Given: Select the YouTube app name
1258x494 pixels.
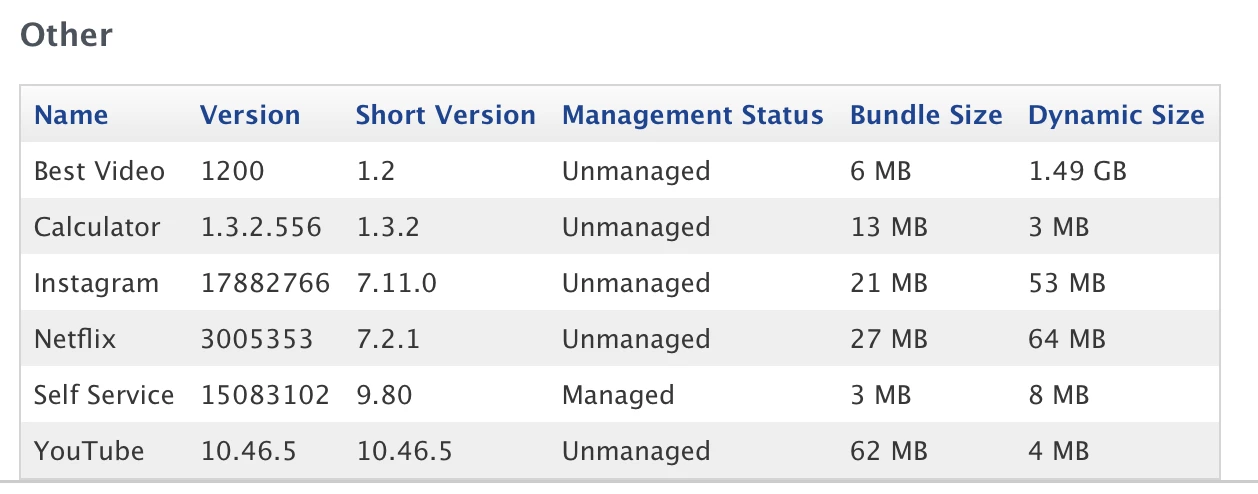Looking at the screenshot, I should tap(89, 451).
